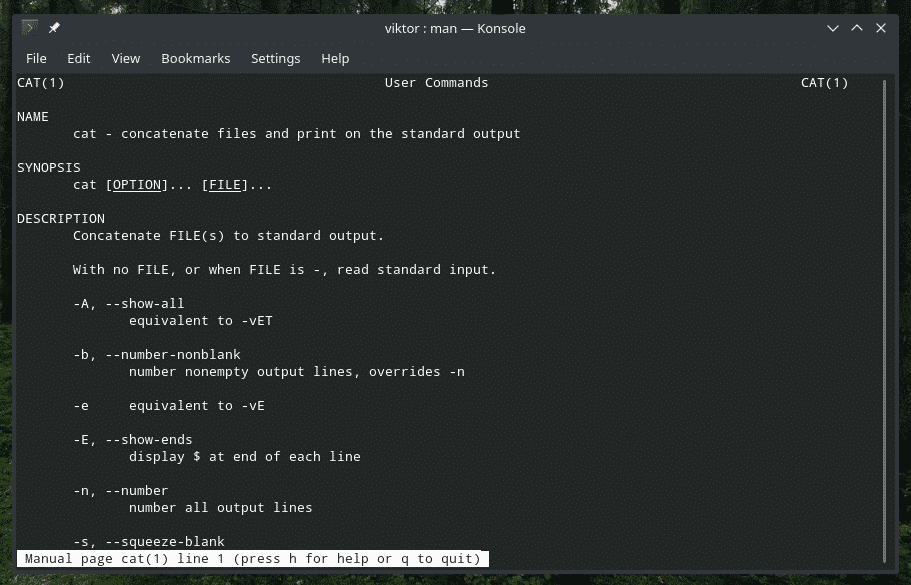The image size is (911, 585).
Task: Click 'cat - concatenate files and print' line
Action: [x=296, y=134]
